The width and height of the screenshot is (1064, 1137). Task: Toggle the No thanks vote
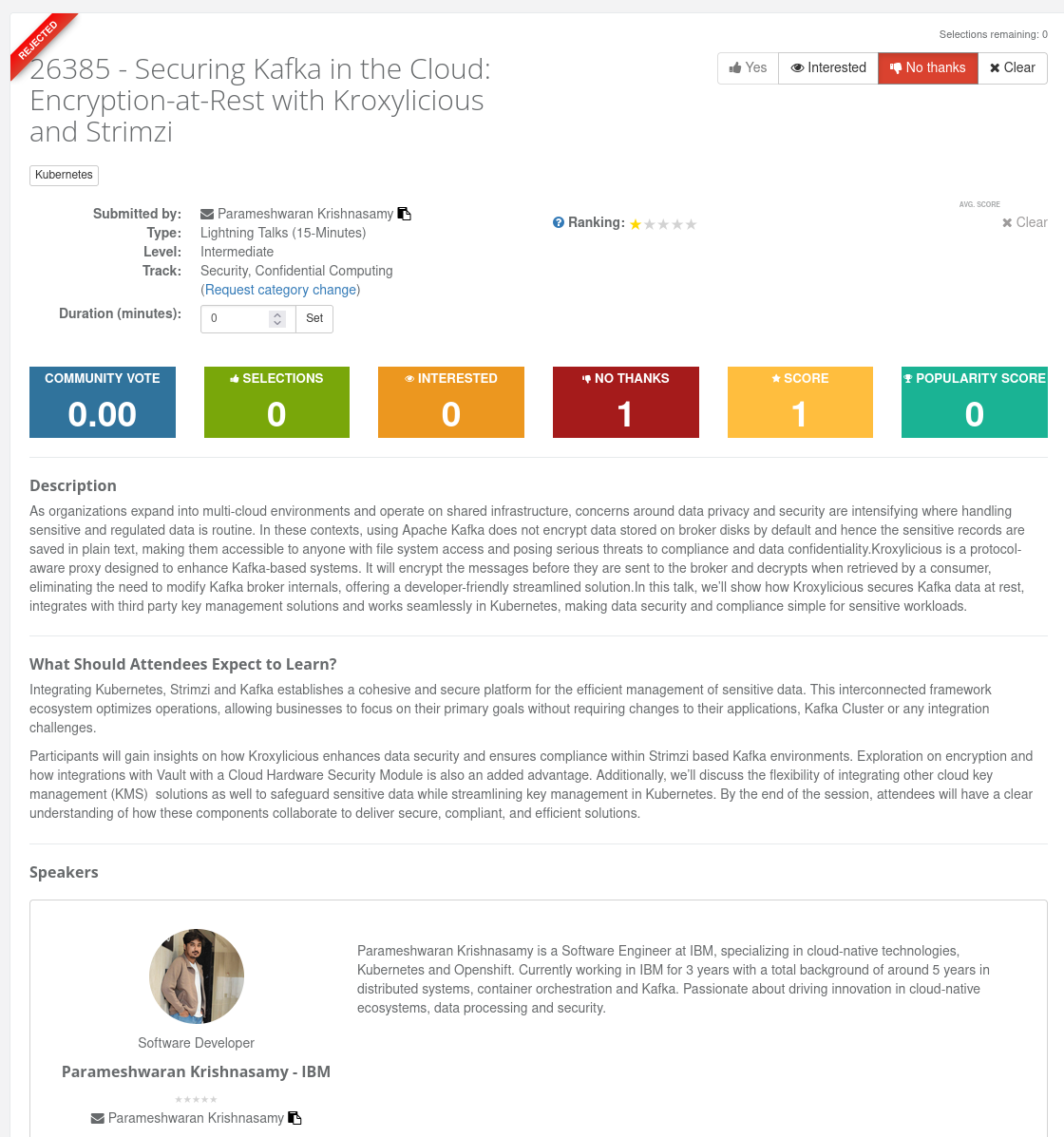(x=927, y=67)
